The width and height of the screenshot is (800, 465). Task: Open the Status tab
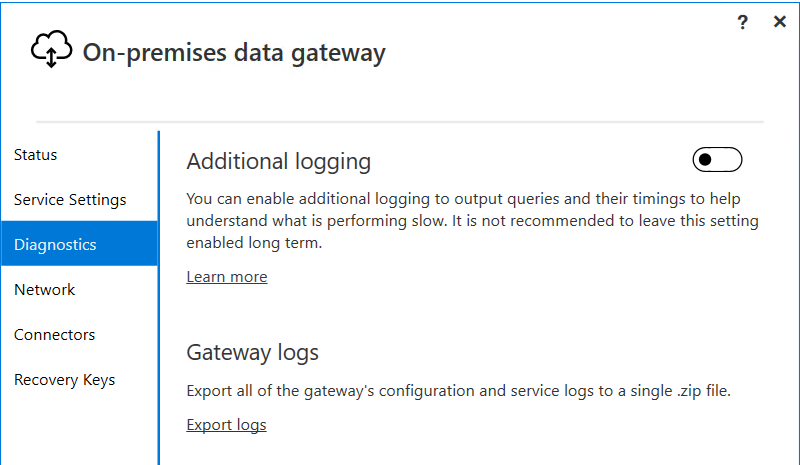click(35, 155)
